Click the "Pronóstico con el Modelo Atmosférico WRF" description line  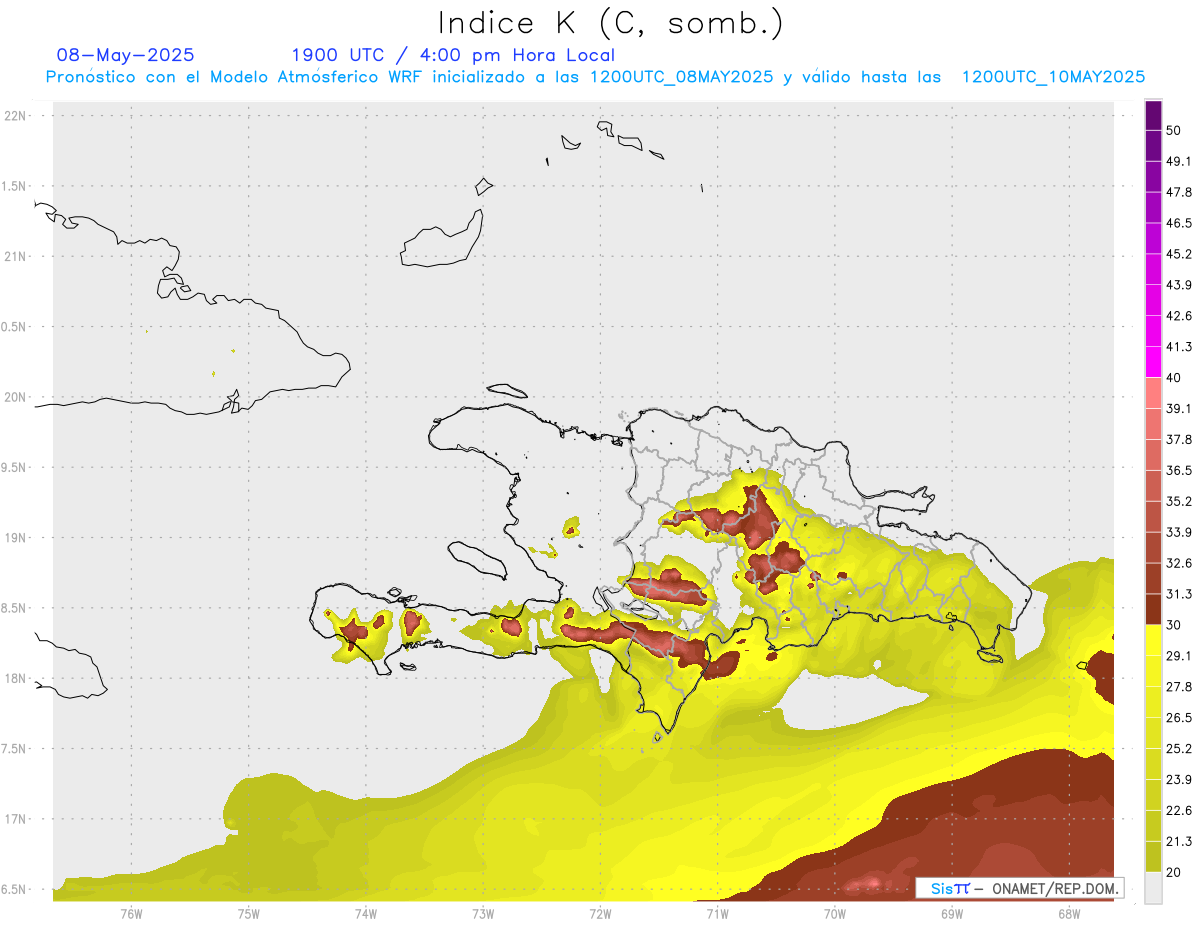pos(596,77)
